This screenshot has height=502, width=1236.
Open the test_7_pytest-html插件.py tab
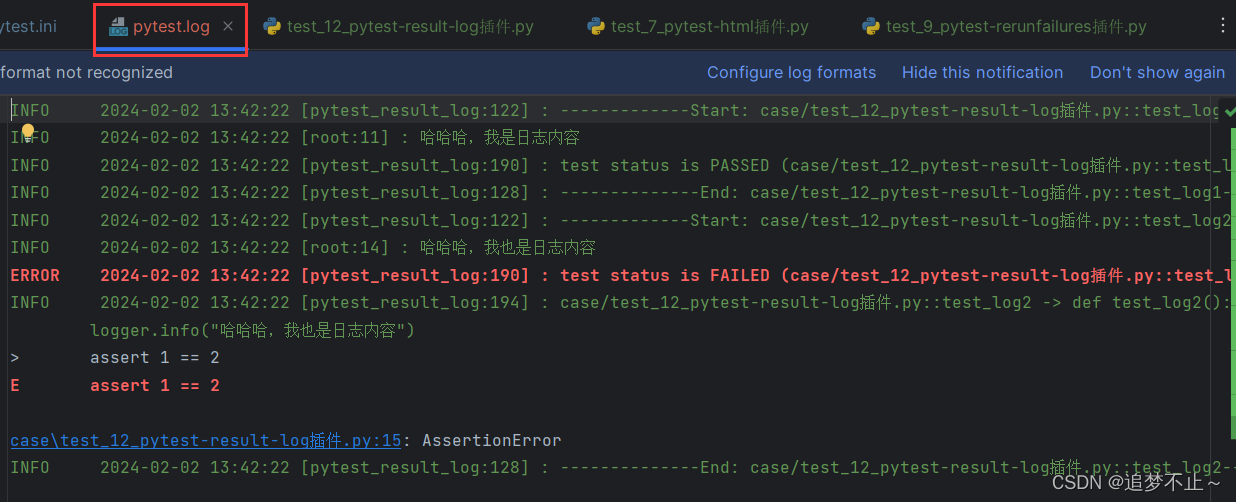tap(697, 27)
